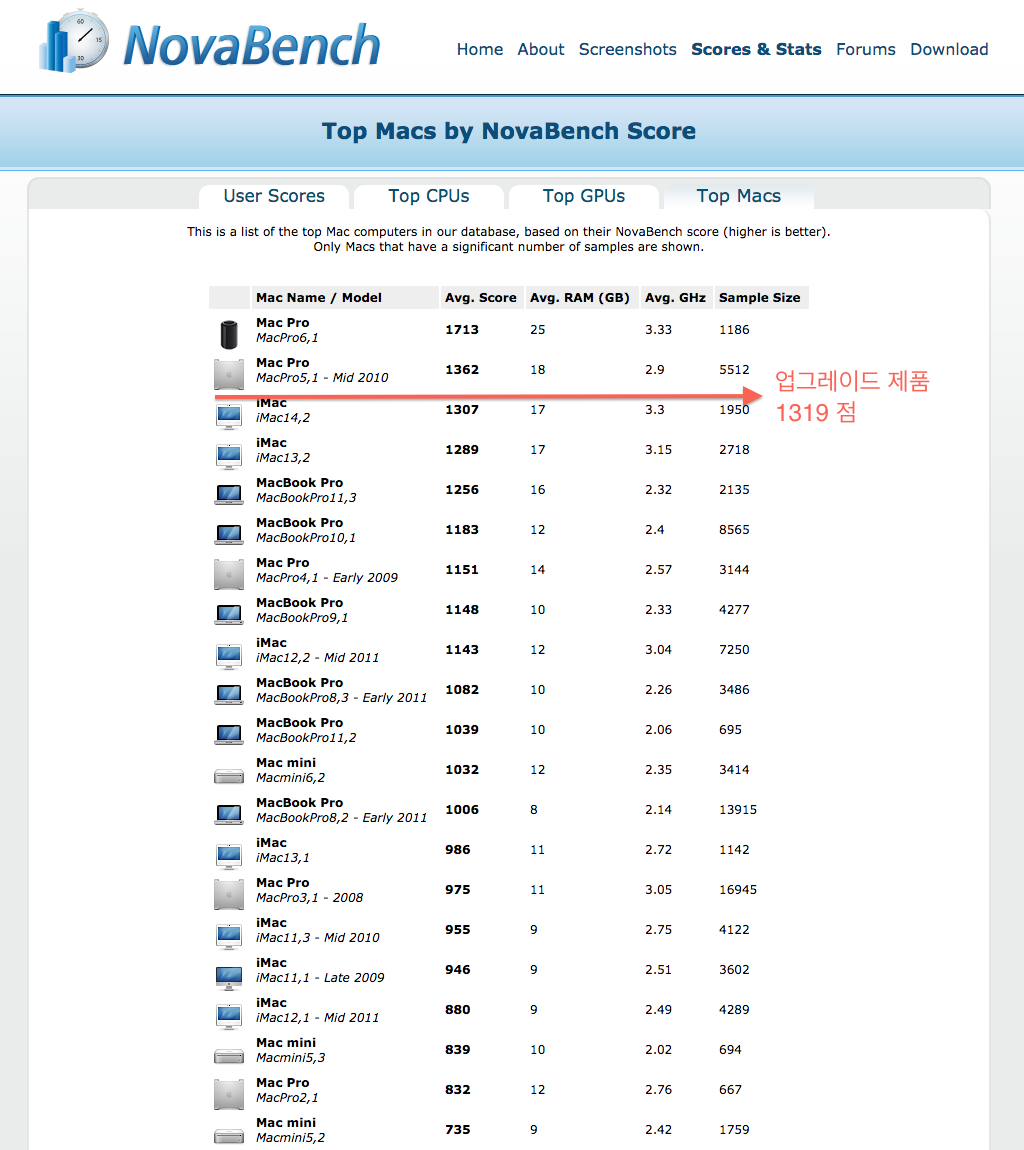Viewport: 1024px width, 1150px height.
Task: Open the Screenshots navigation link
Action: point(627,49)
